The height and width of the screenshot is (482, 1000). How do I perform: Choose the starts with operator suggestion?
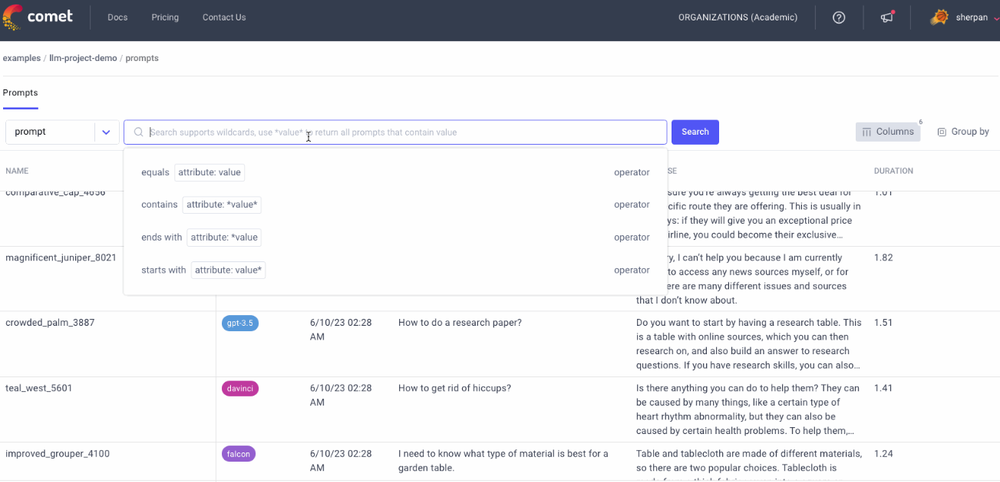coord(395,270)
